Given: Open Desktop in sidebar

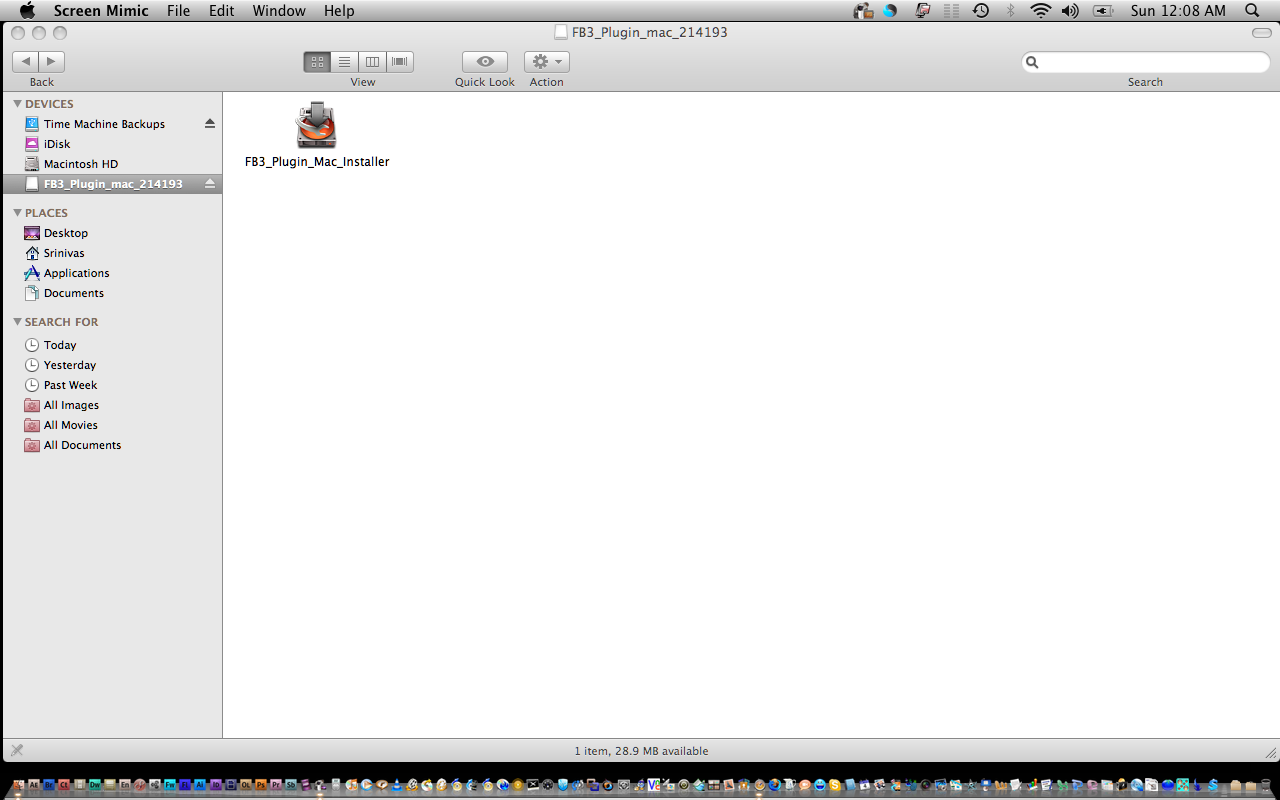Looking at the screenshot, I should (x=65, y=233).
